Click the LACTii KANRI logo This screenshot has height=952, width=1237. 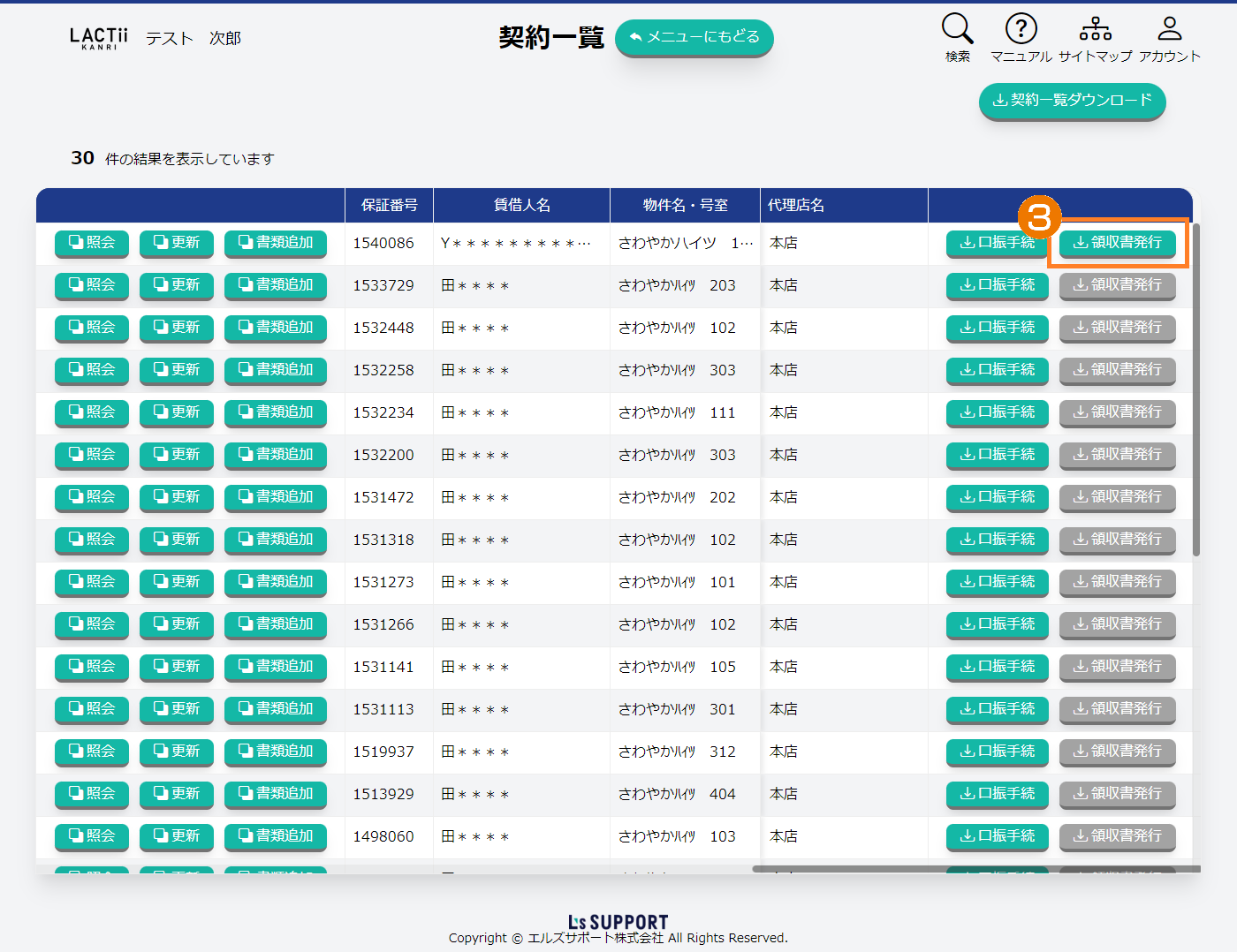pyautogui.click(x=99, y=38)
